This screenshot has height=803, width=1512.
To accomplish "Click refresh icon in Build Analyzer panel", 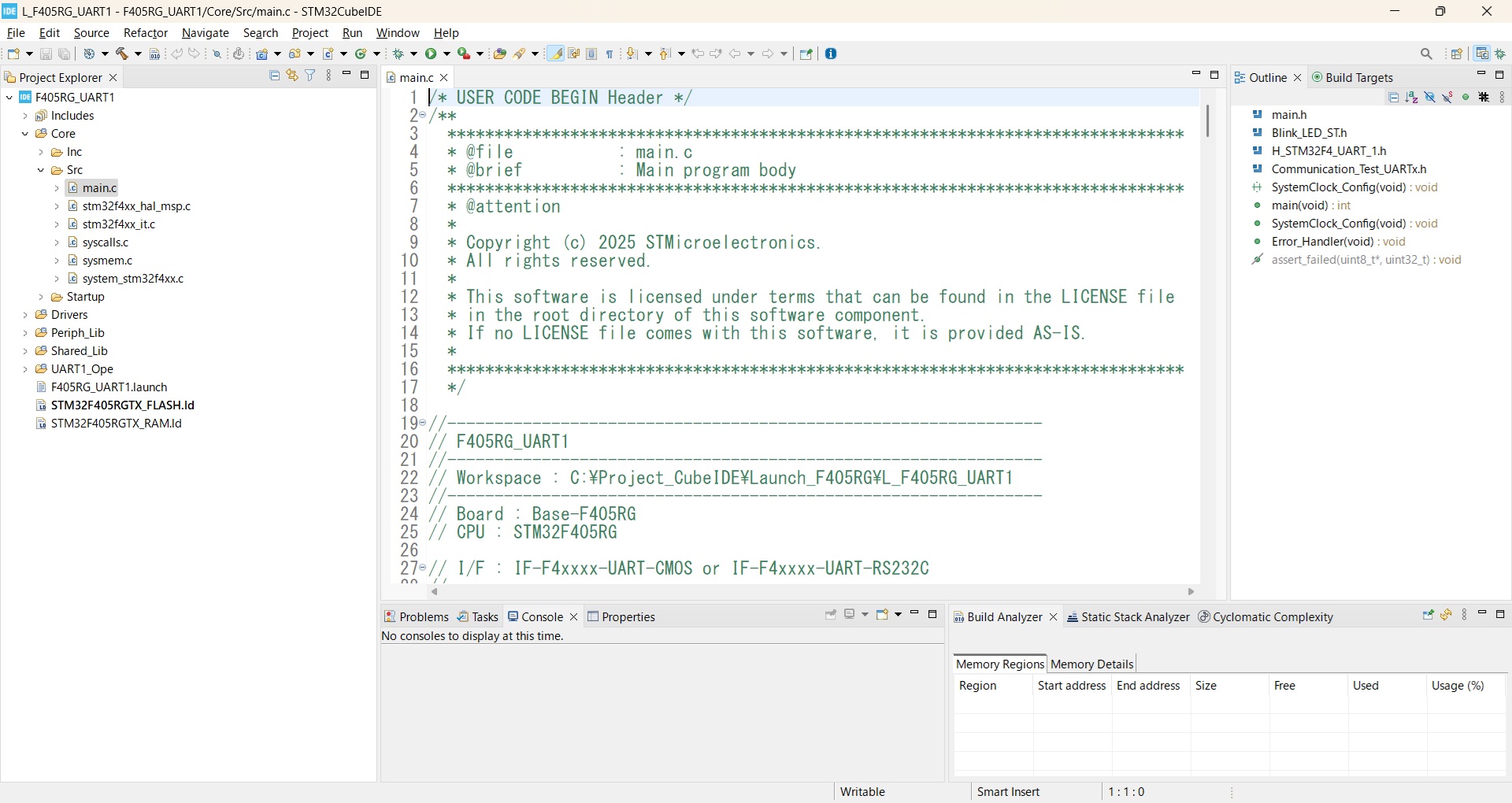I will coord(1447,615).
